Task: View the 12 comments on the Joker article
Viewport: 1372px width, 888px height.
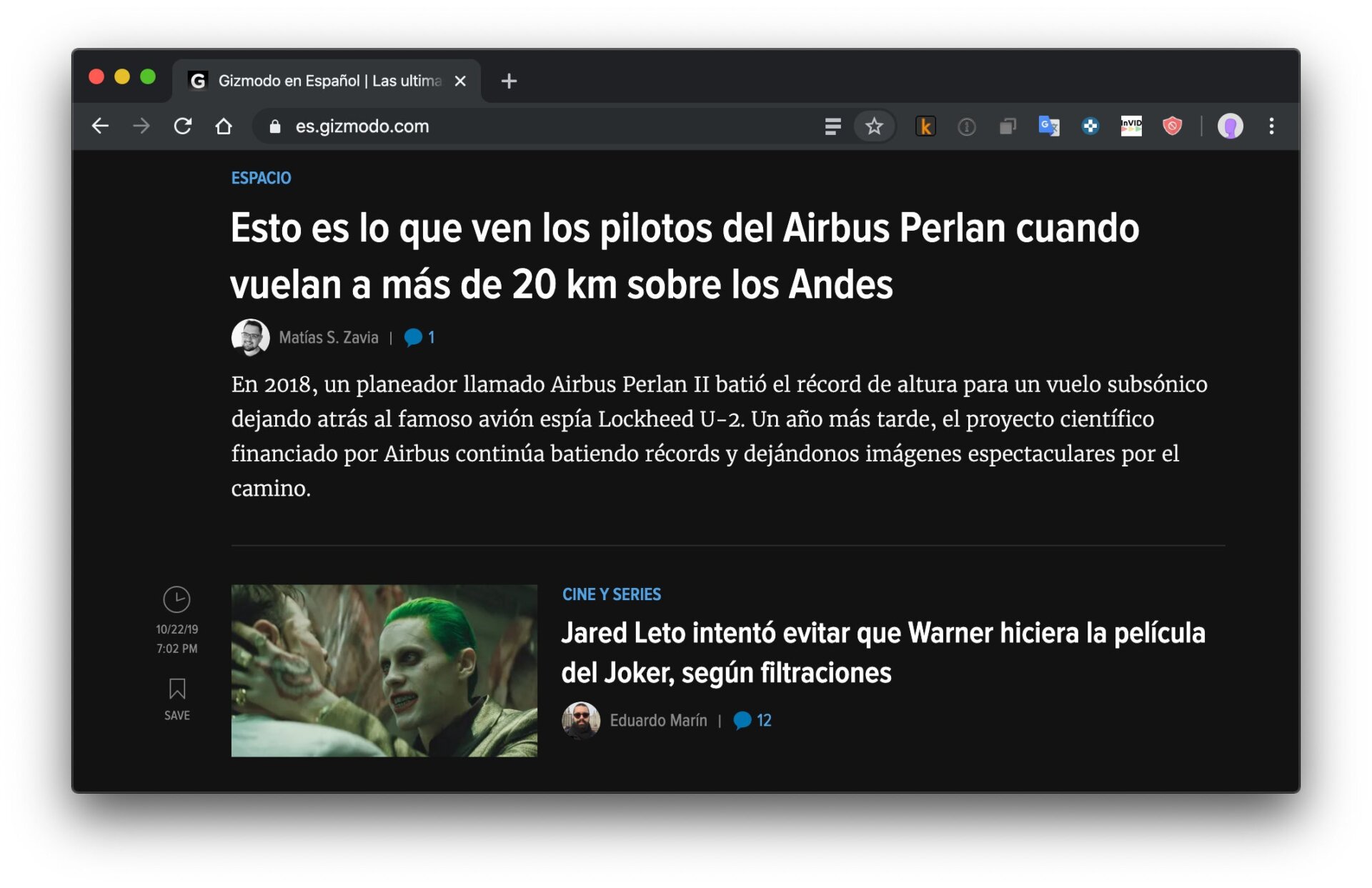Action: click(753, 720)
